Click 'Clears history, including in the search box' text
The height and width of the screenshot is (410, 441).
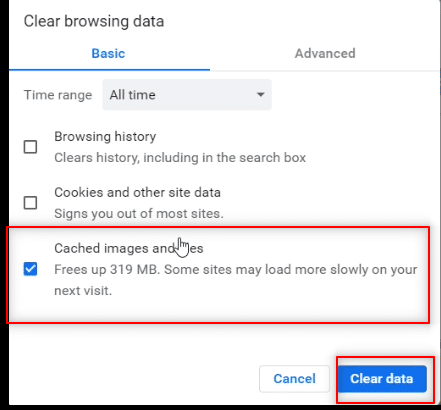pos(180,158)
